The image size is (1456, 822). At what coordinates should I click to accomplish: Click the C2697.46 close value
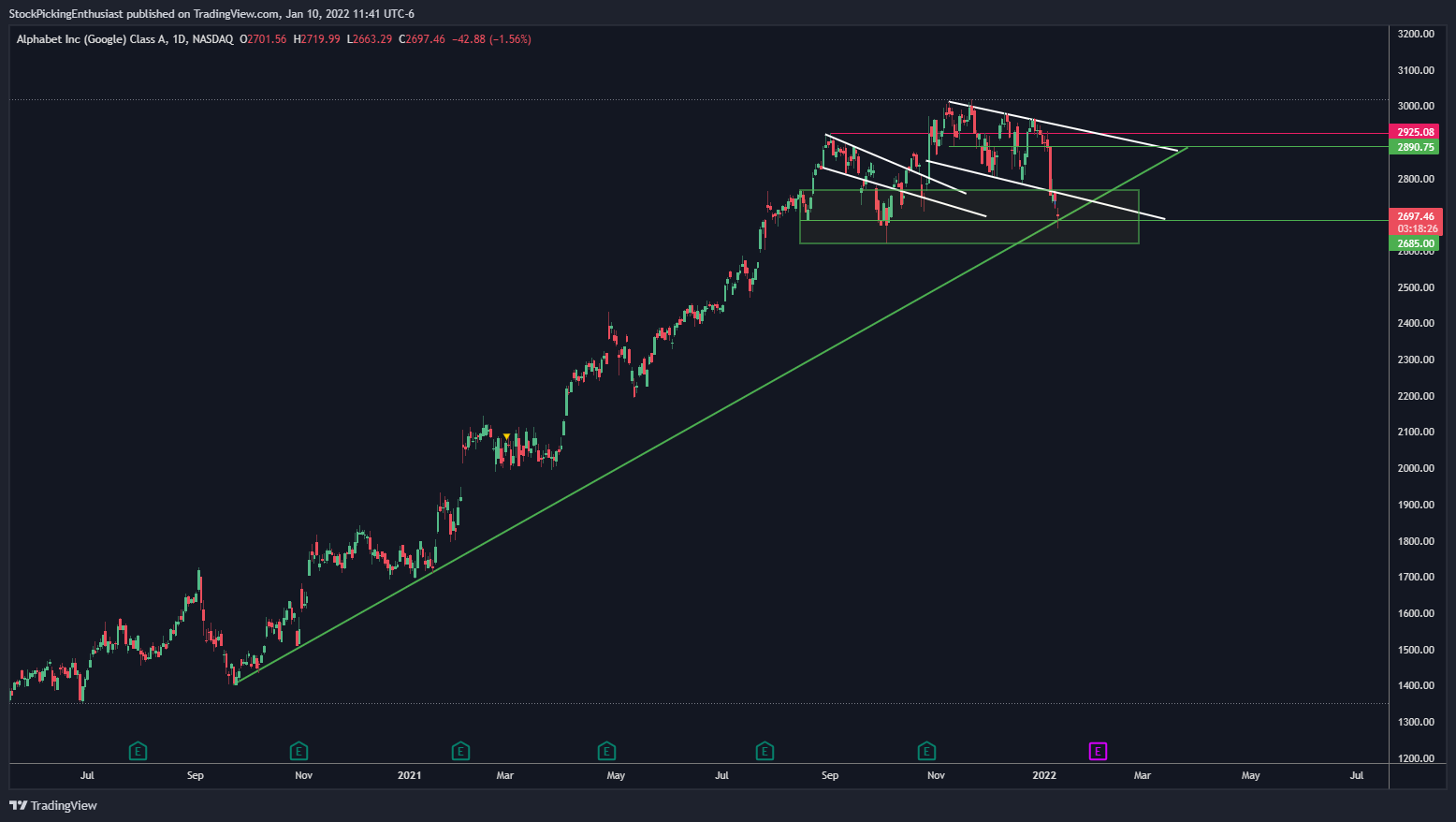click(x=422, y=39)
